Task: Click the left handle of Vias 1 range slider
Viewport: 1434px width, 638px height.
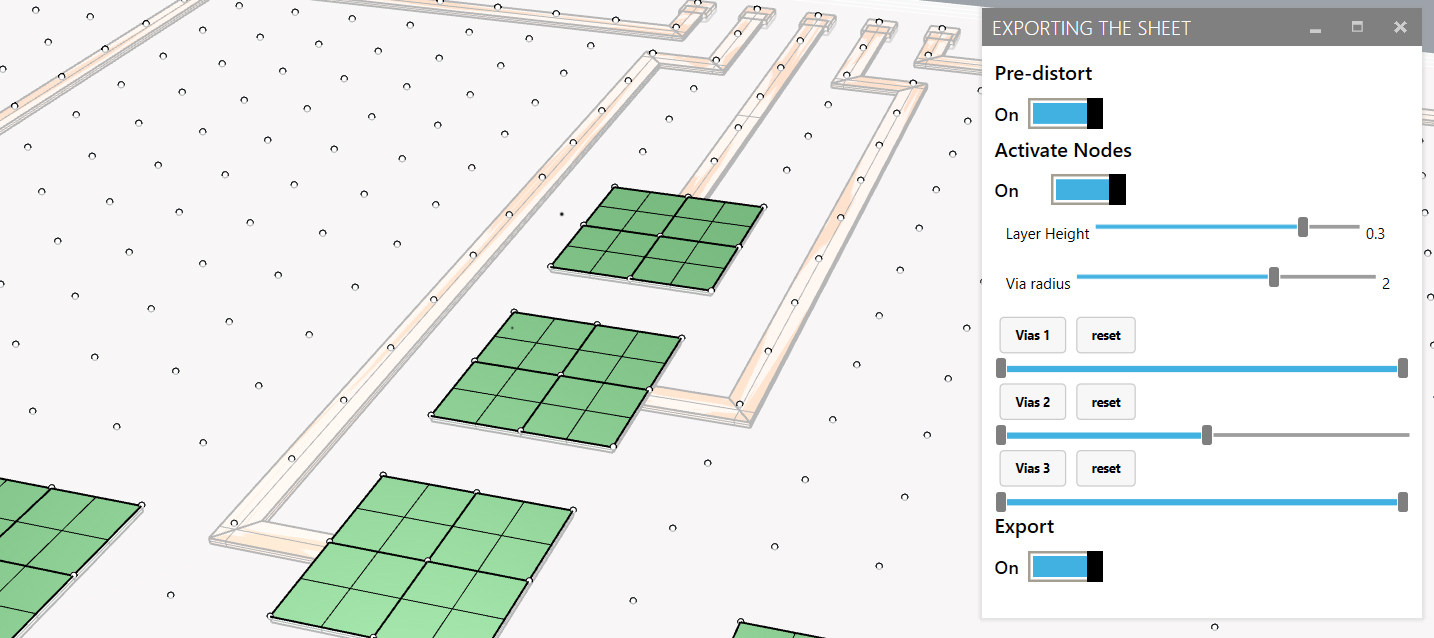Action: (x=1001, y=368)
